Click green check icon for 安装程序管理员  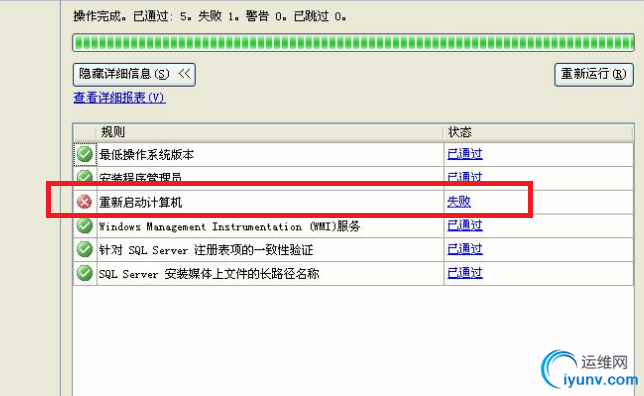[85, 176]
